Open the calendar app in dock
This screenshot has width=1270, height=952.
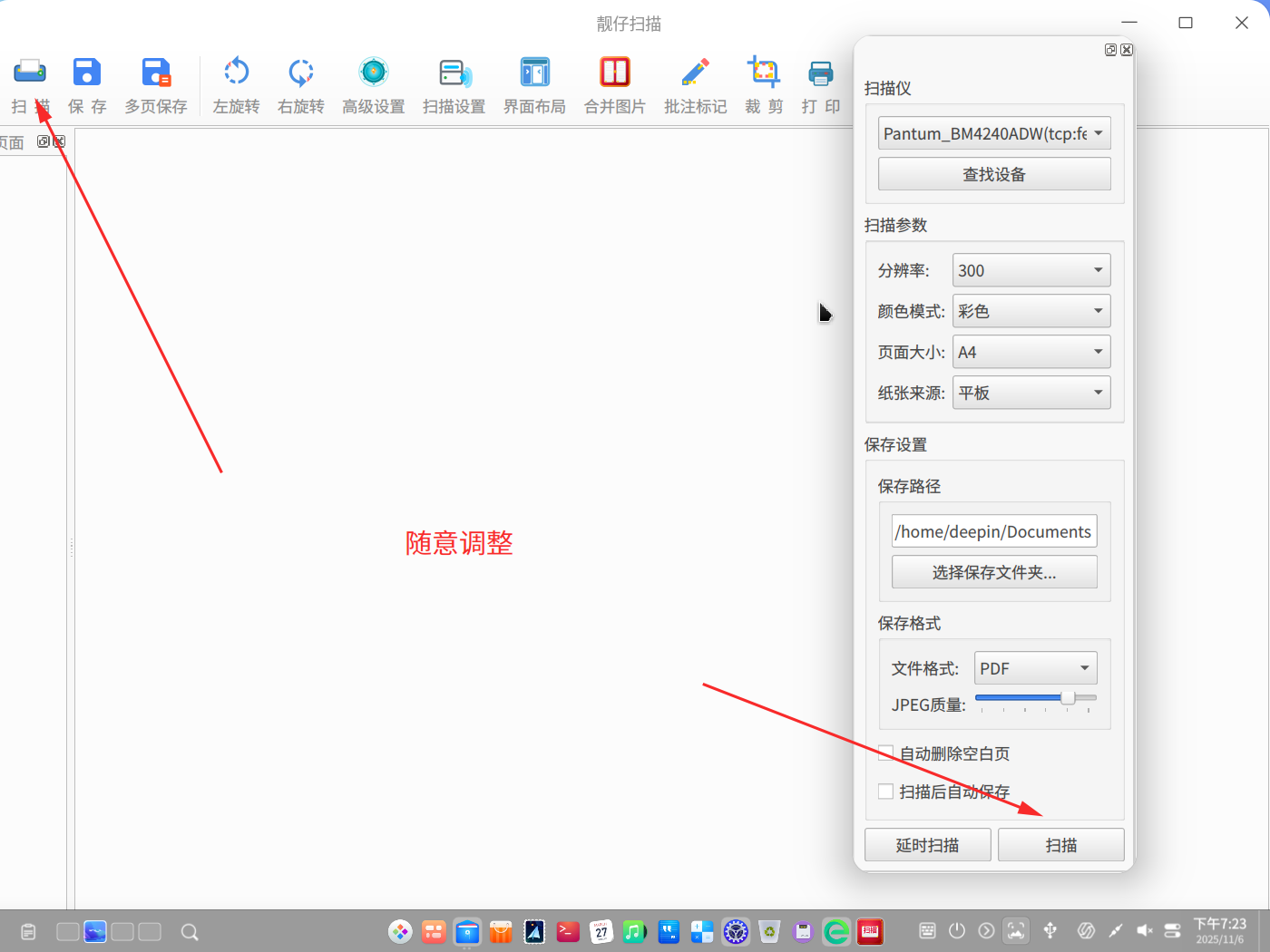click(x=601, y=931)
